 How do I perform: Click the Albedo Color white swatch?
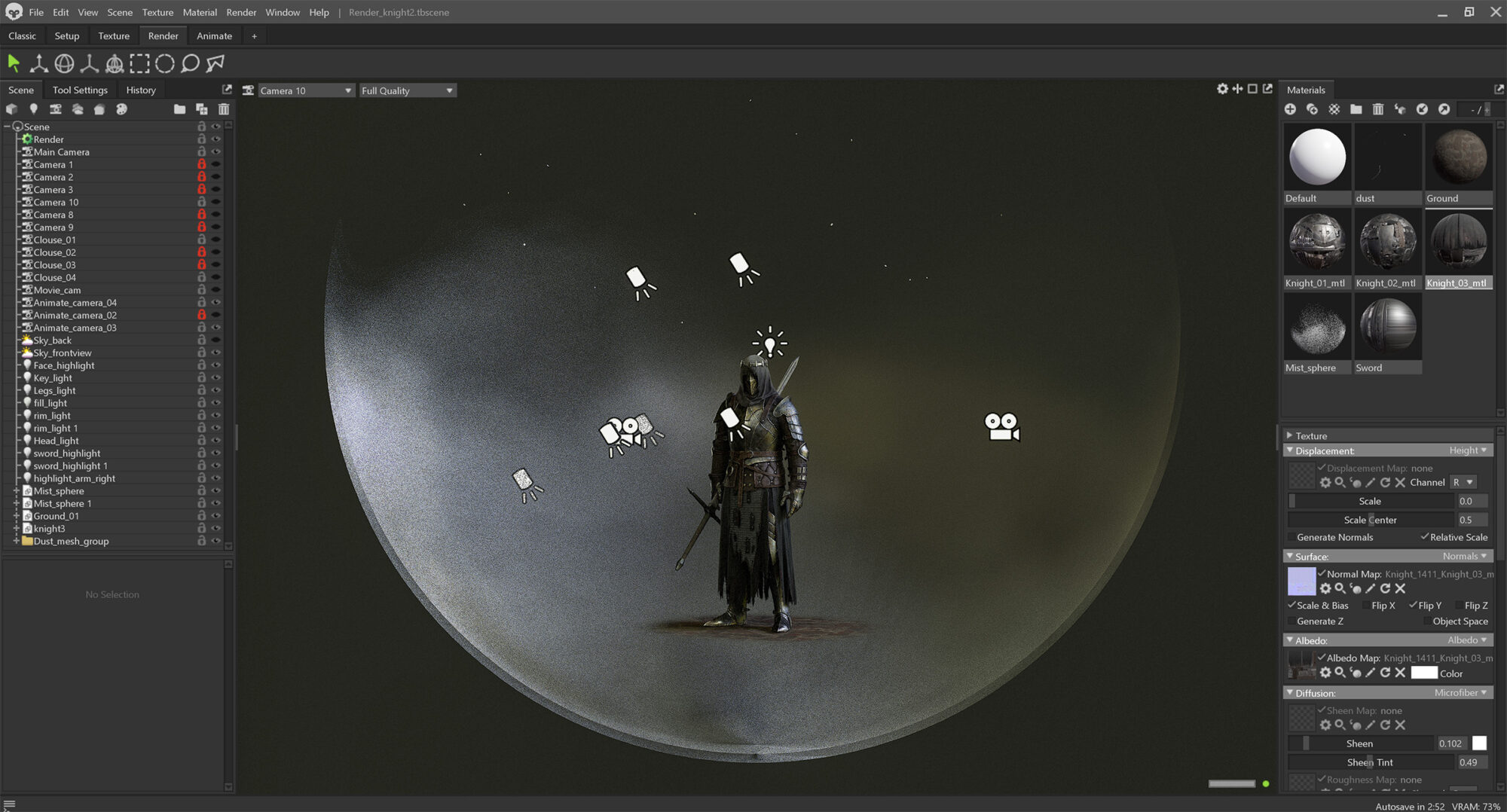[x=1423, y=673]
